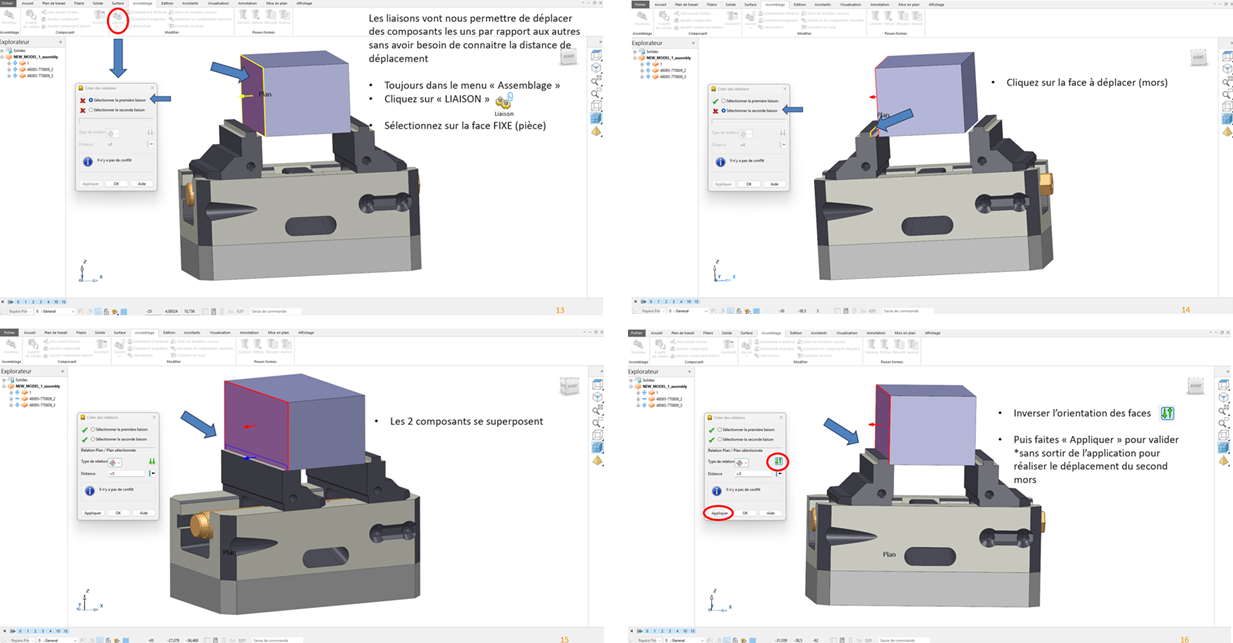Open the Type de relation dropdown in slide 16
1233x643 pixels.
point(742,462)
